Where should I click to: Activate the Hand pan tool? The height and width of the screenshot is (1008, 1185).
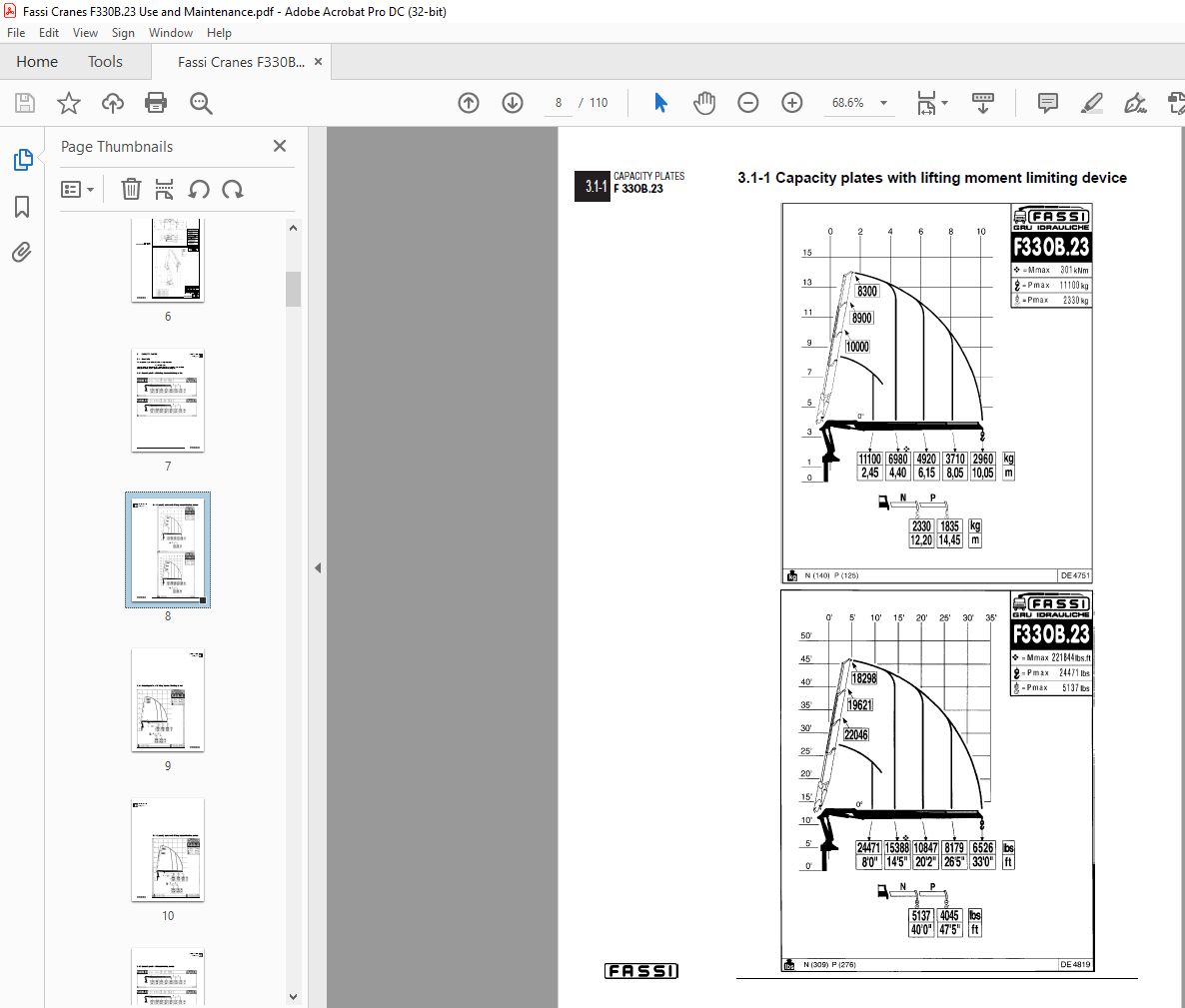click(703, 103)
